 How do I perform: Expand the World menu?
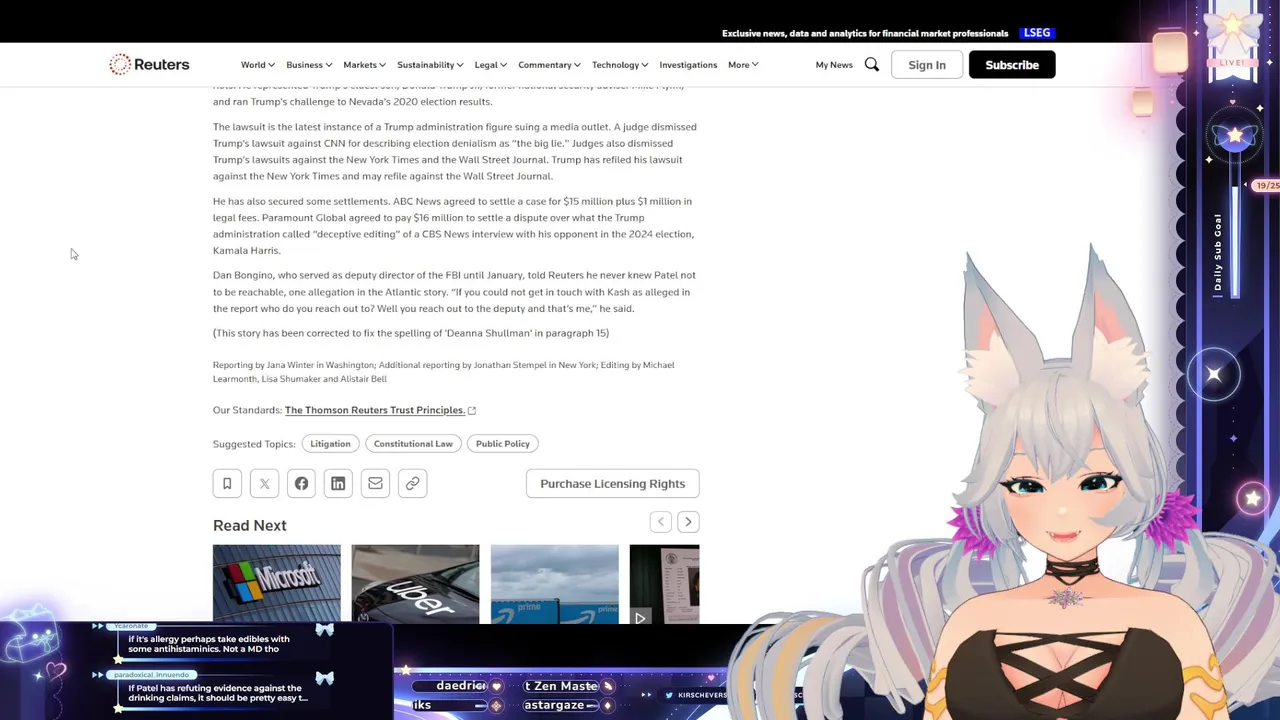click(x=257, y=65)
